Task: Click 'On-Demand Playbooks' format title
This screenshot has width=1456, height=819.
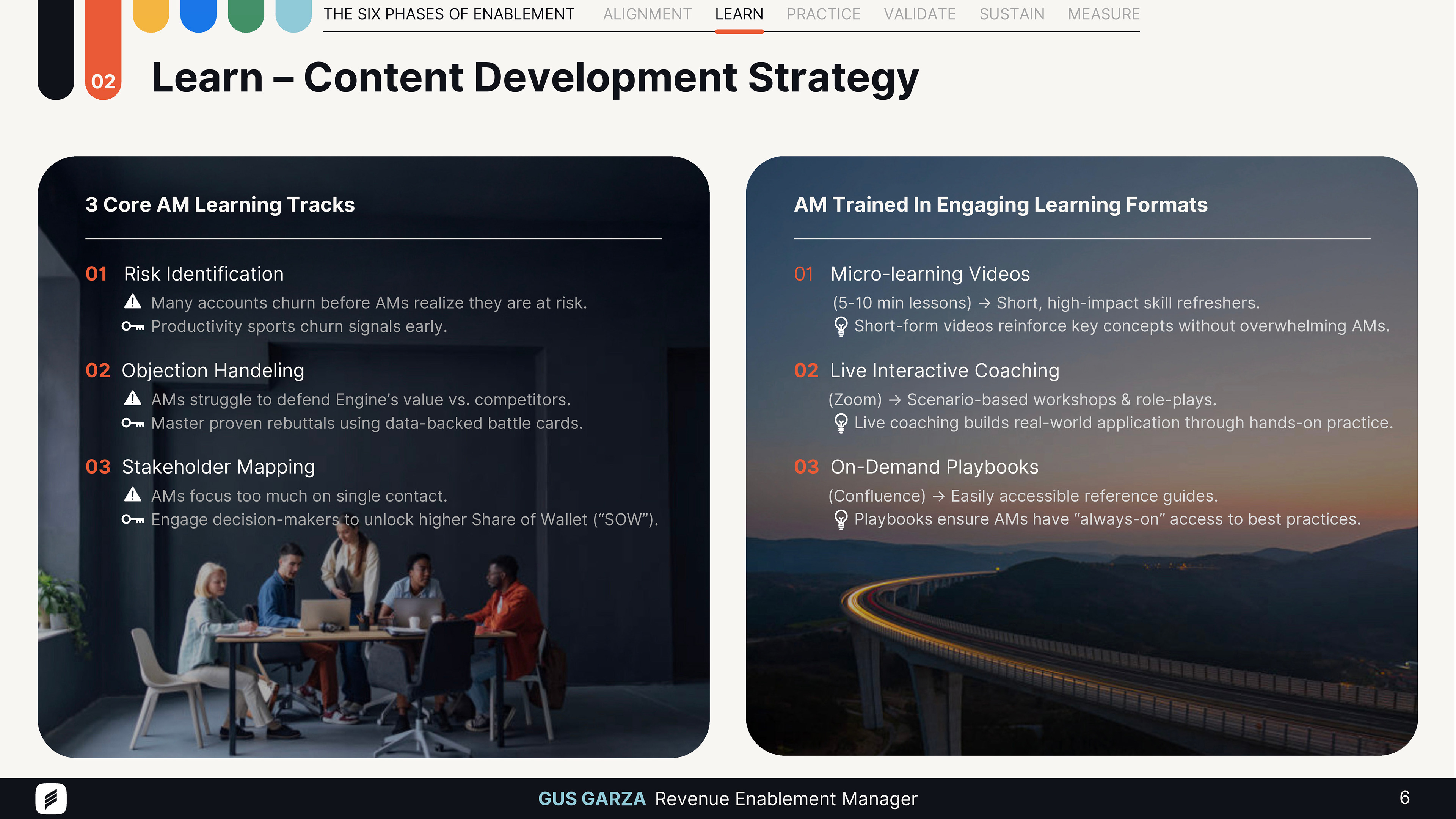Action: tap(934, 467)
